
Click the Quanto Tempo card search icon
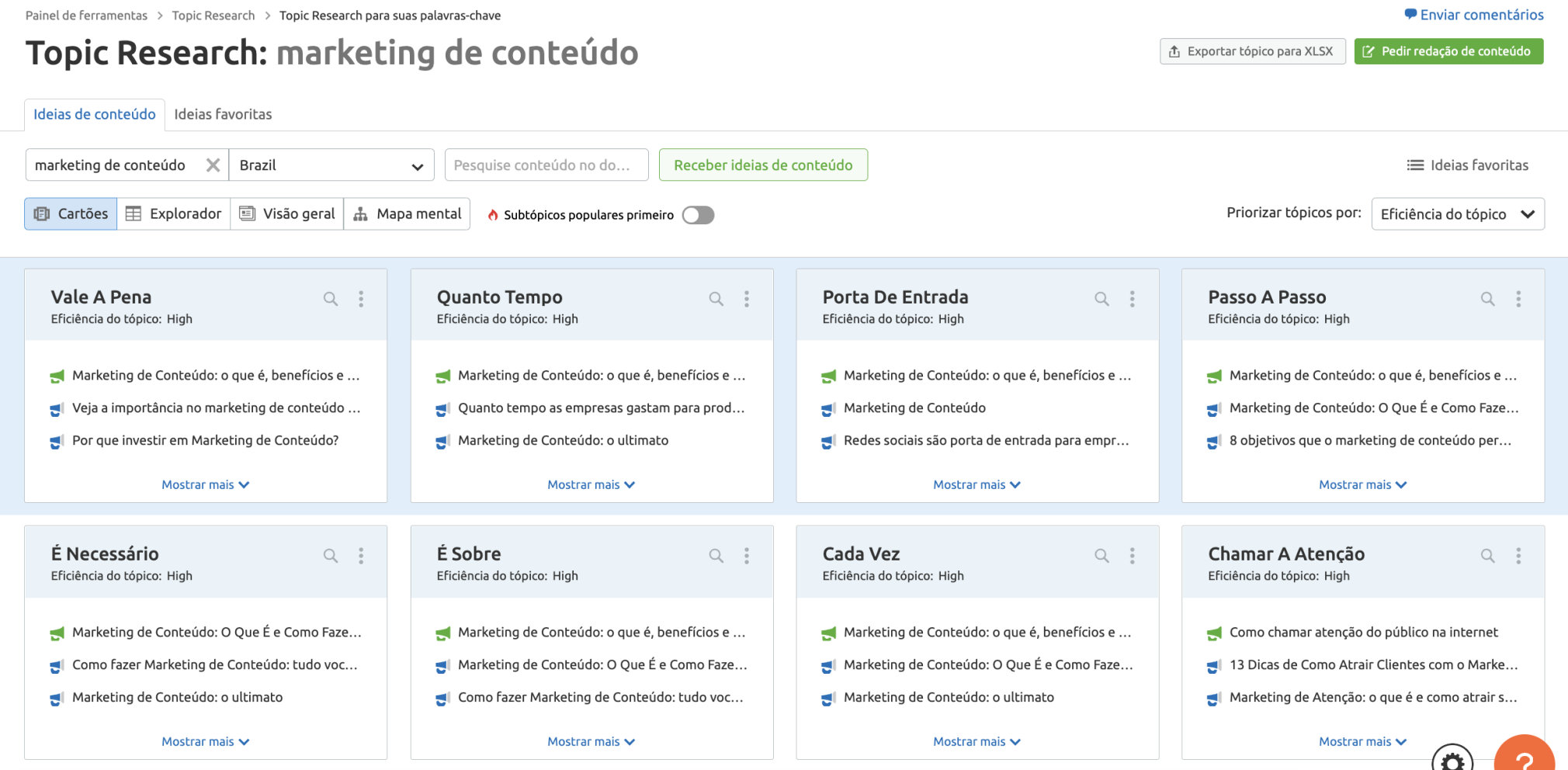[x=716, y=299]
